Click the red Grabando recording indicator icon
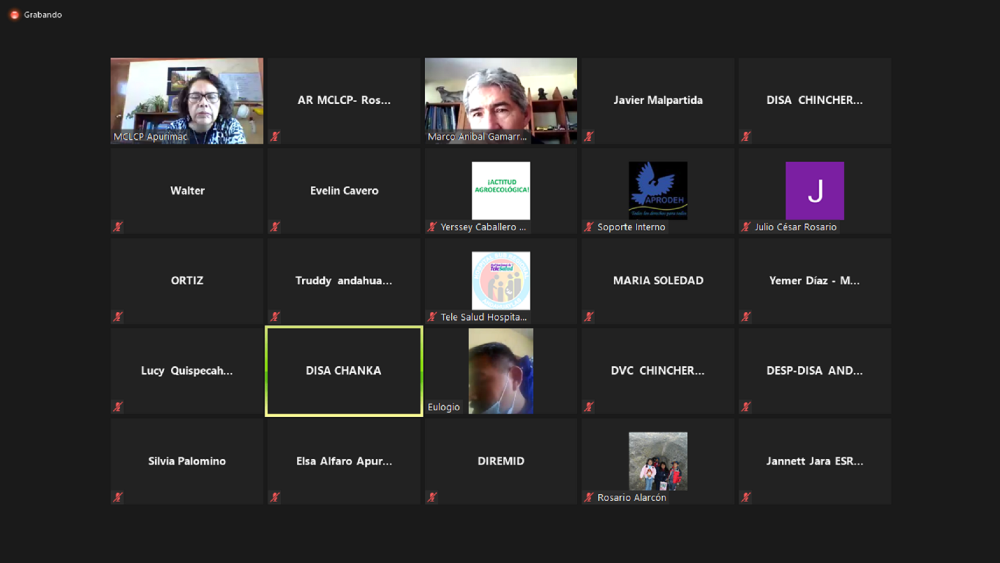This screenshot has height=563, width=1000. (x=14, y=15)
